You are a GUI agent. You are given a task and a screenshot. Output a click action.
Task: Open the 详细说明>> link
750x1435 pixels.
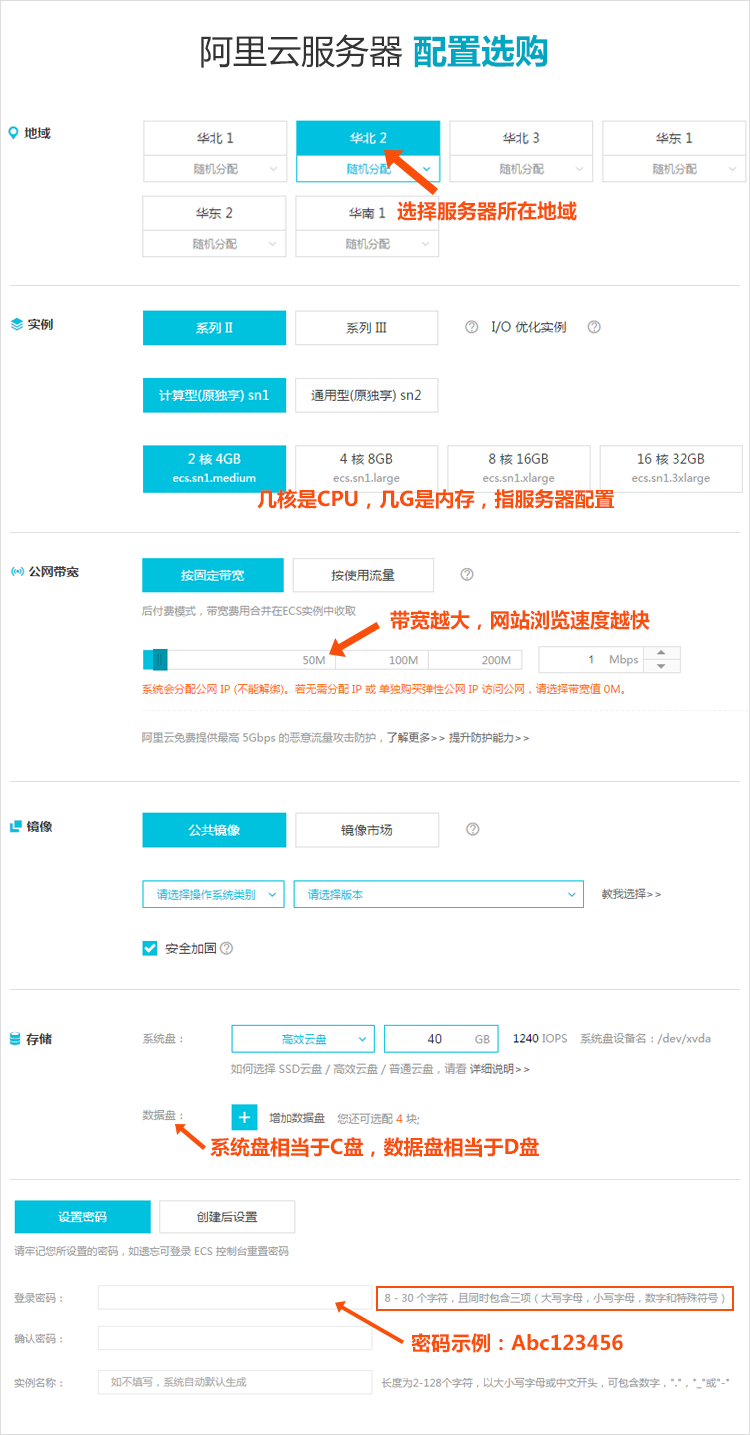coord(500,1069)
